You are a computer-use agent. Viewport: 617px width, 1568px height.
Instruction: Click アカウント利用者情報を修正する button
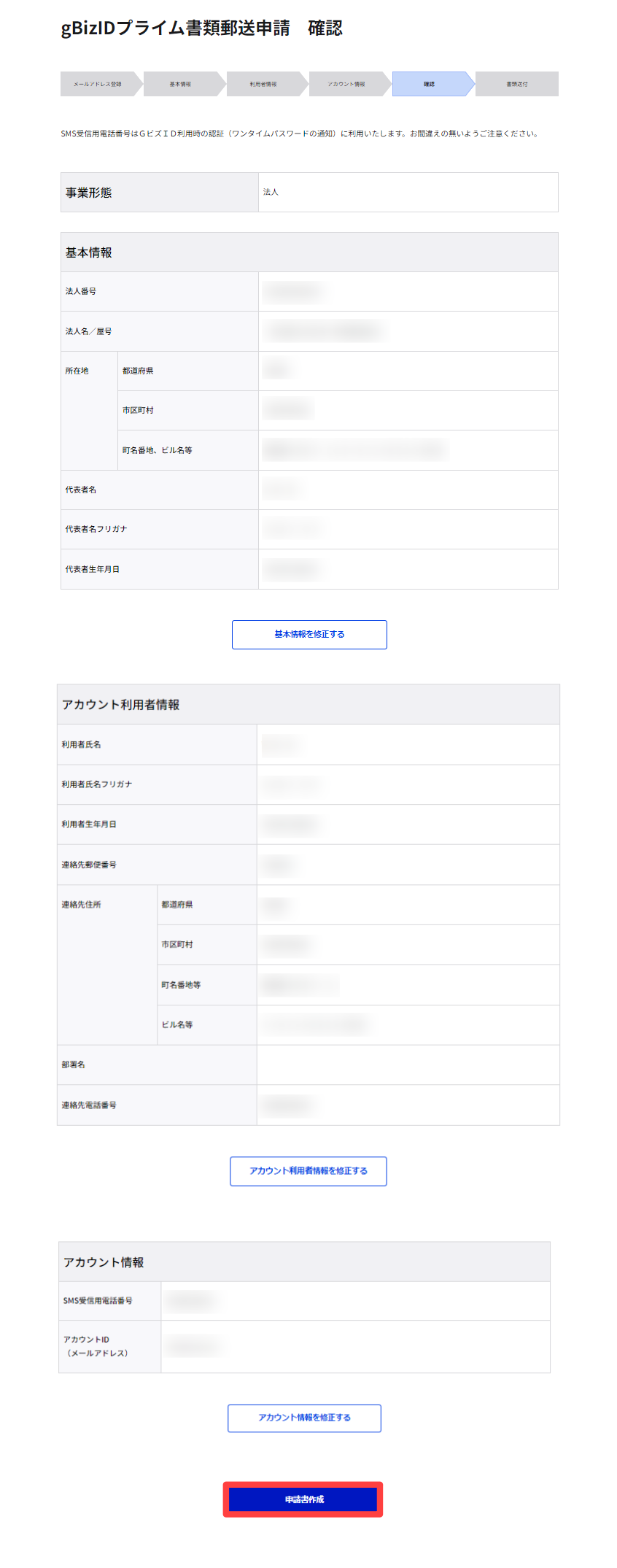coord(308,1171)
